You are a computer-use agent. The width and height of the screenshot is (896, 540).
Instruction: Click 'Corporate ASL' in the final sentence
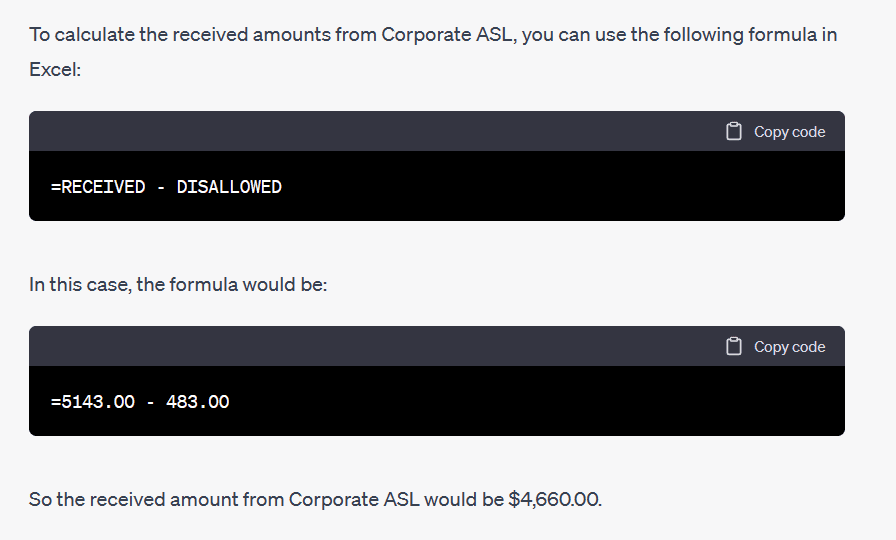click(354, 499)
